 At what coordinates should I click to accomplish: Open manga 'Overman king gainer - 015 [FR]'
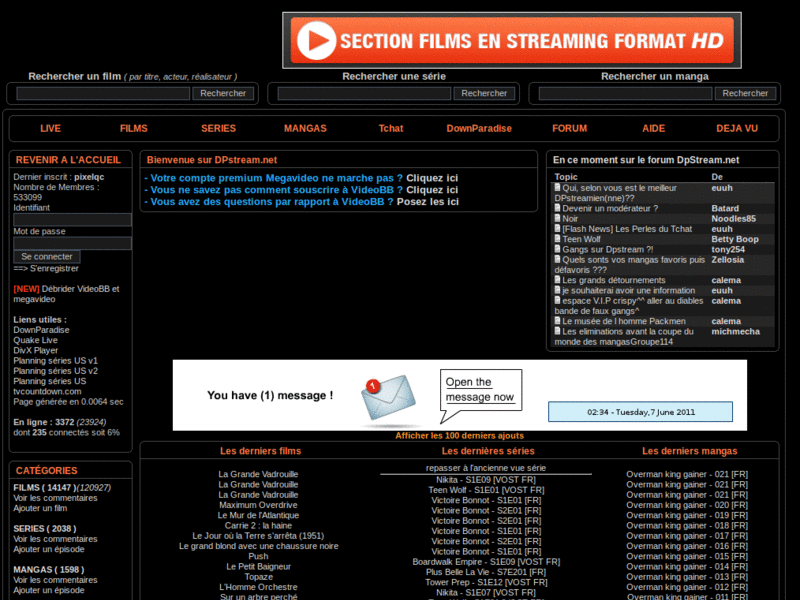pos(687,556)
